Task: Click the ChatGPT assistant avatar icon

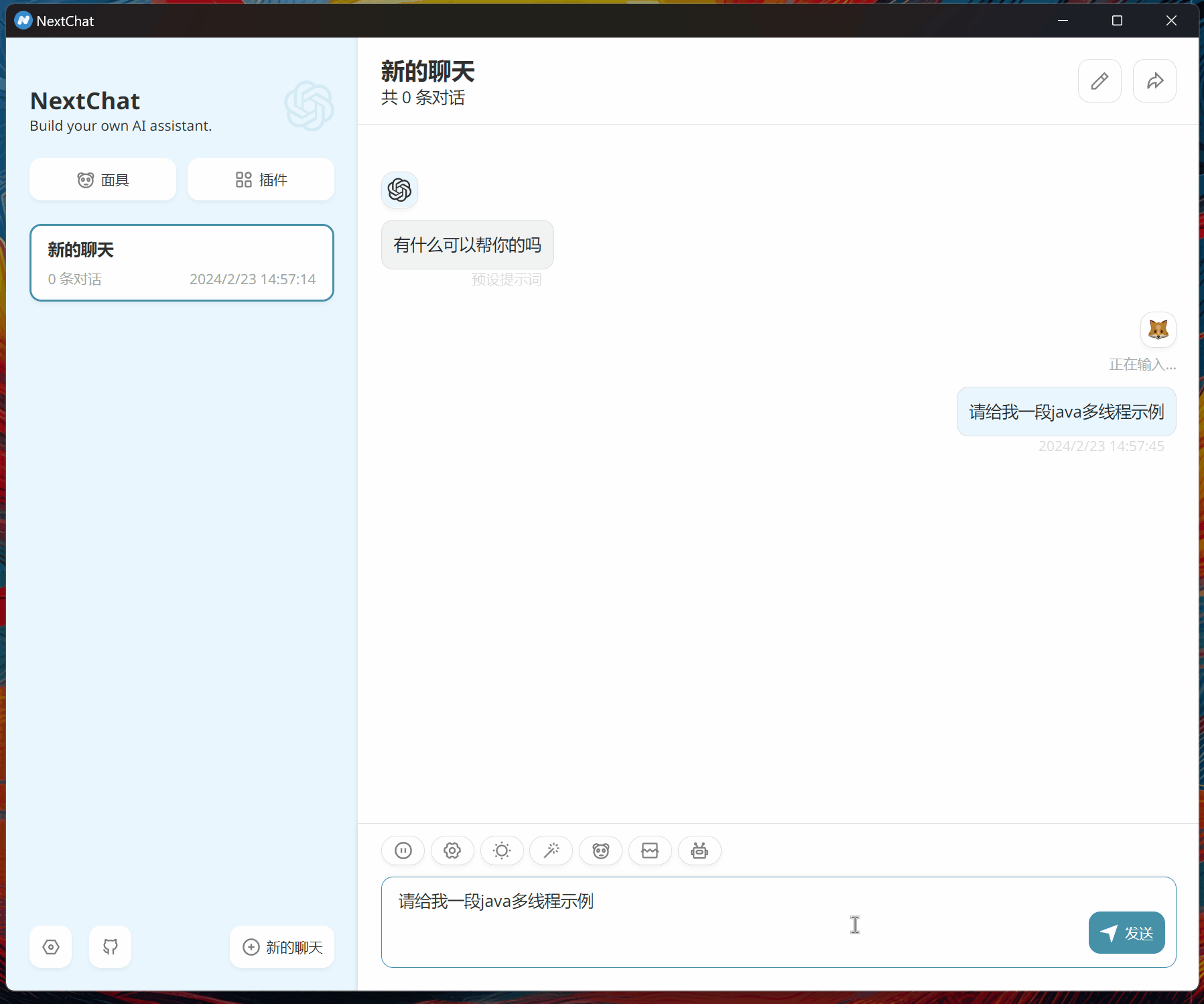Action: pyautogui.click(x=400, y=190)
